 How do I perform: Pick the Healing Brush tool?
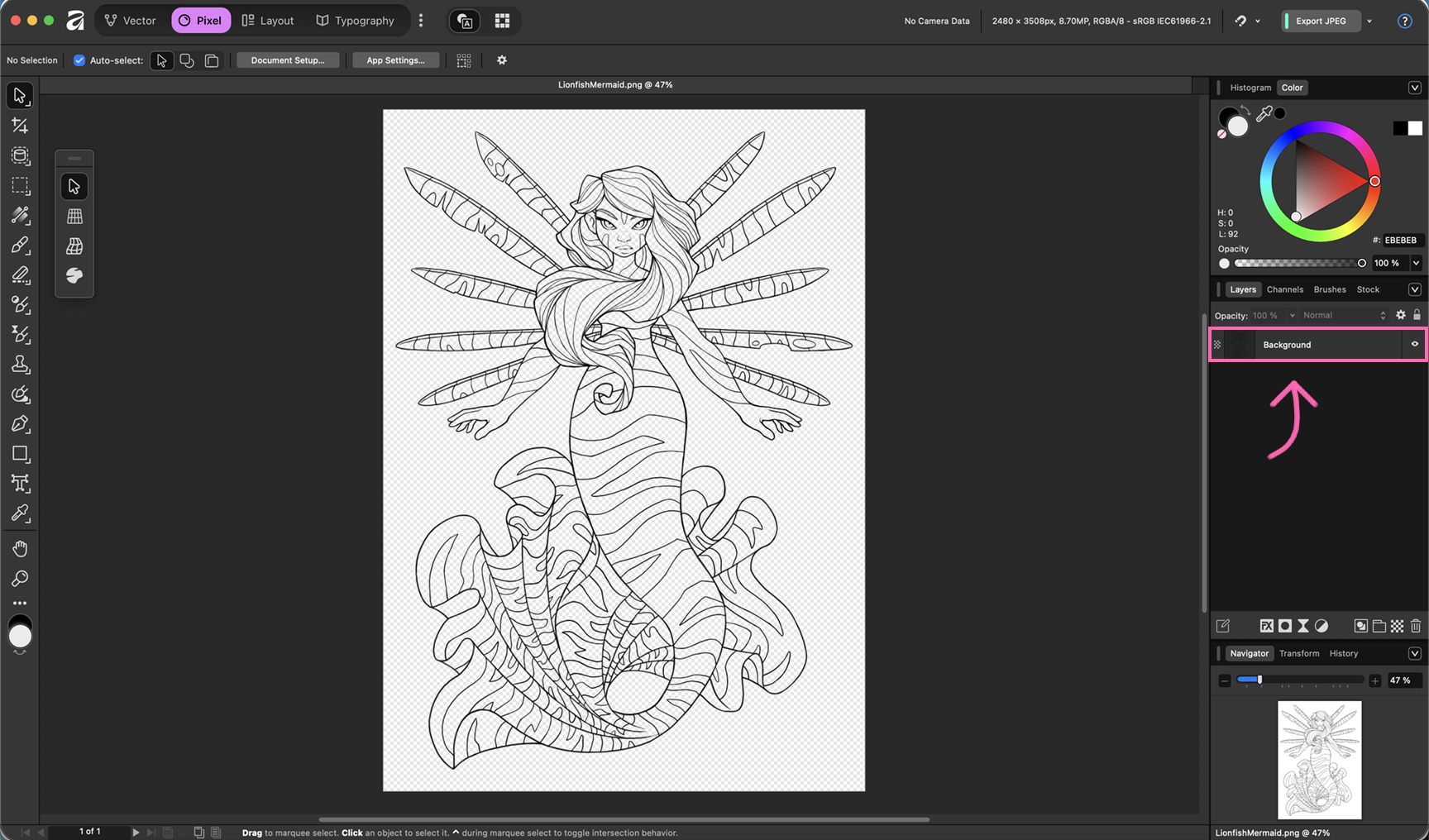point(20,334)
